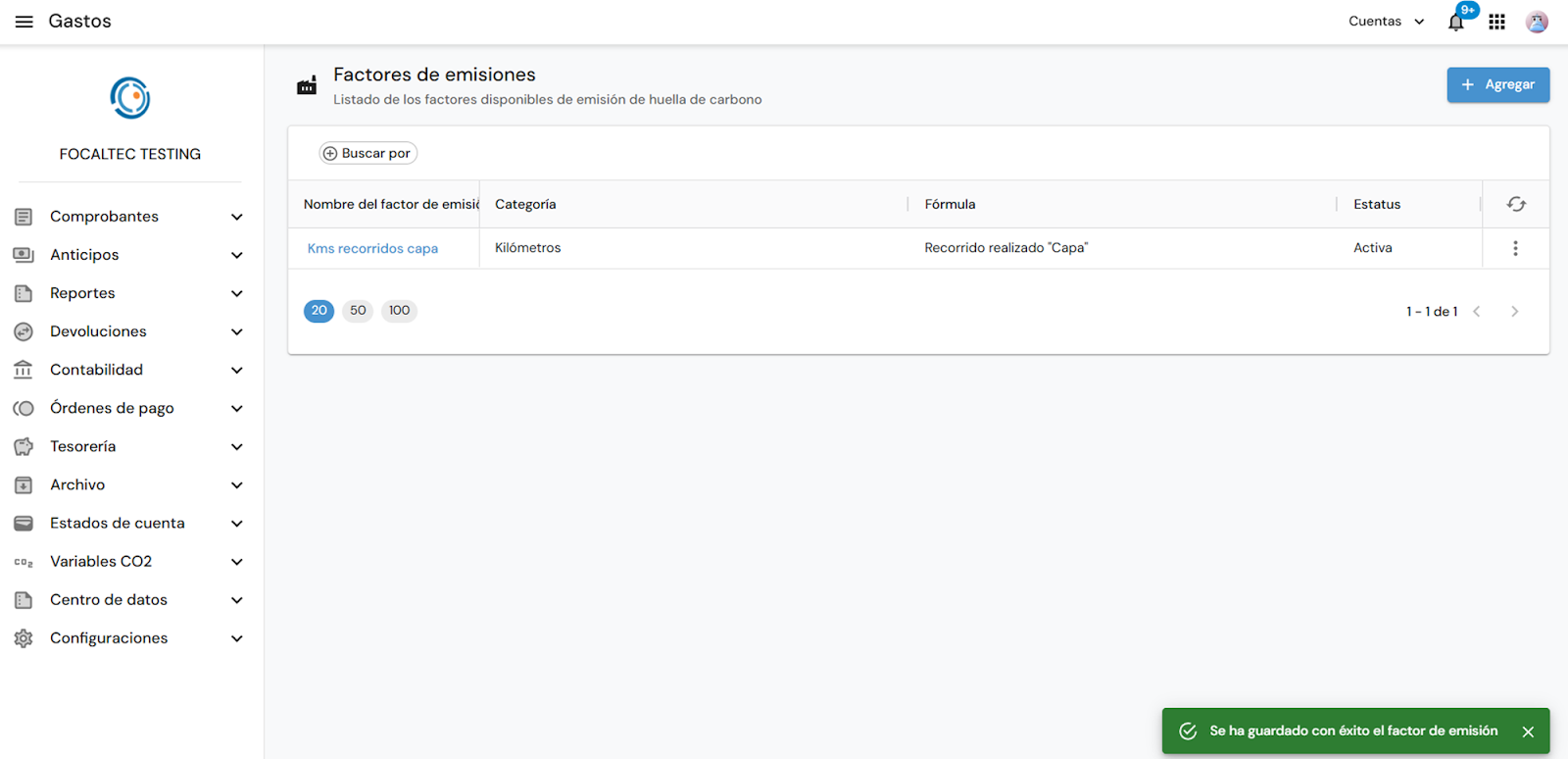Click the Activa status cell

pos(1372,248)
